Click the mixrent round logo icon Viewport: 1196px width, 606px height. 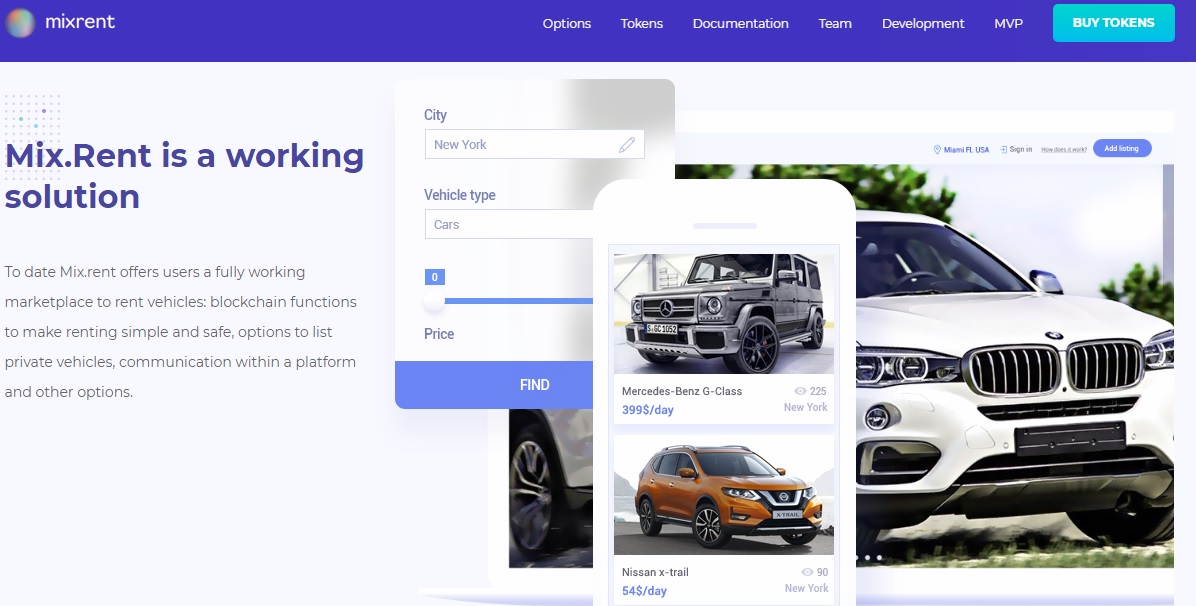tap(20, 23)
